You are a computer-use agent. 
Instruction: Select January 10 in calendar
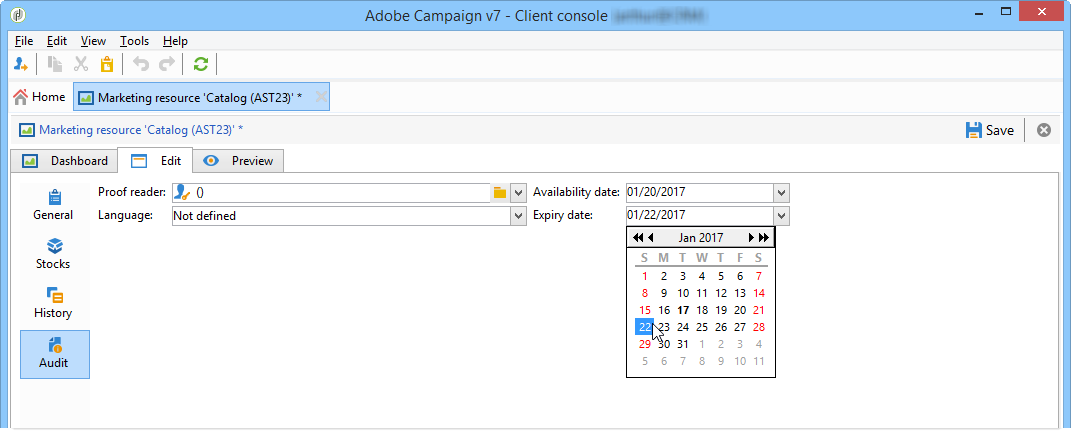click(683, 293)
